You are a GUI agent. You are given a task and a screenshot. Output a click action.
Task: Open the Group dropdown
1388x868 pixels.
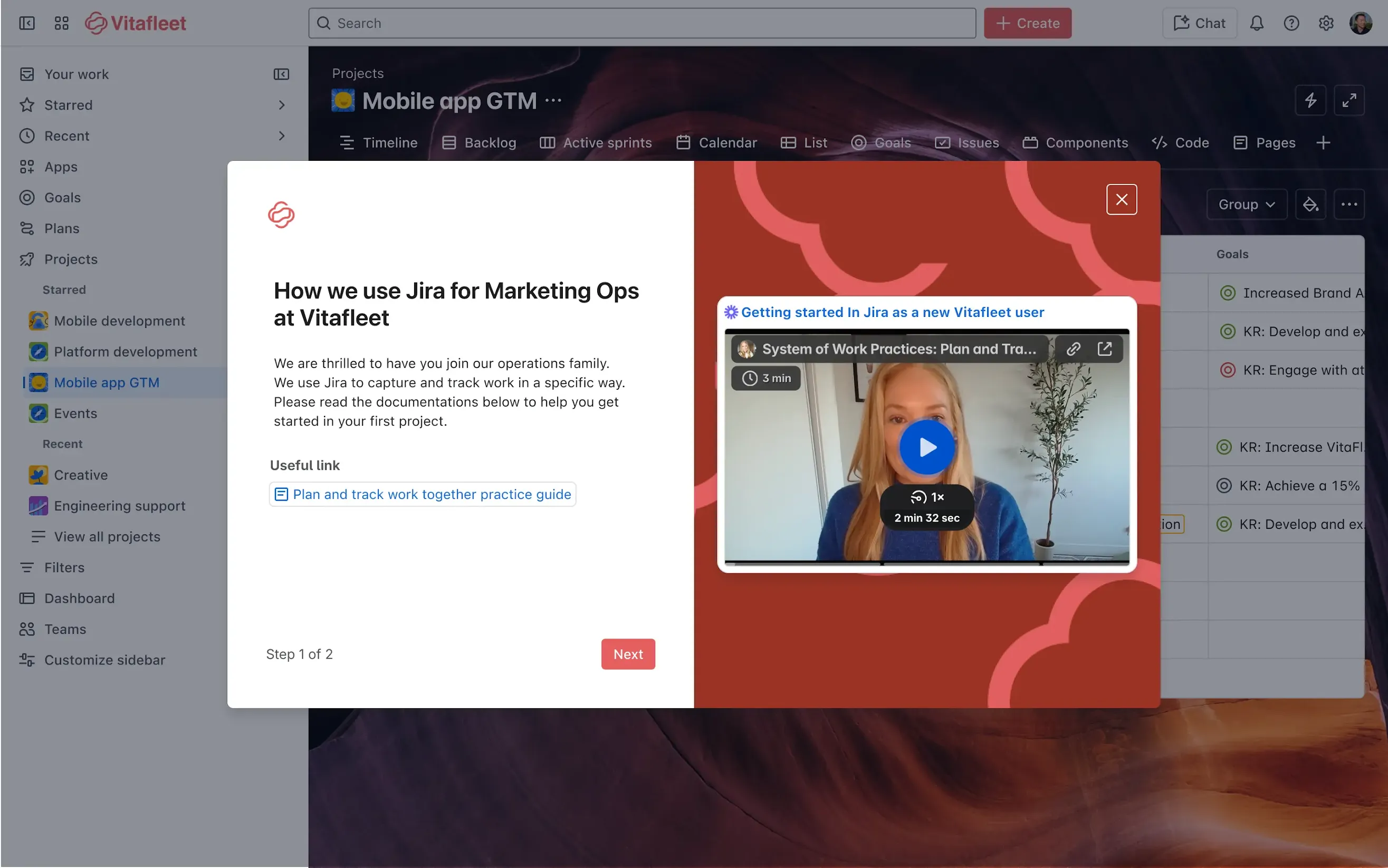pos(1246,204)
